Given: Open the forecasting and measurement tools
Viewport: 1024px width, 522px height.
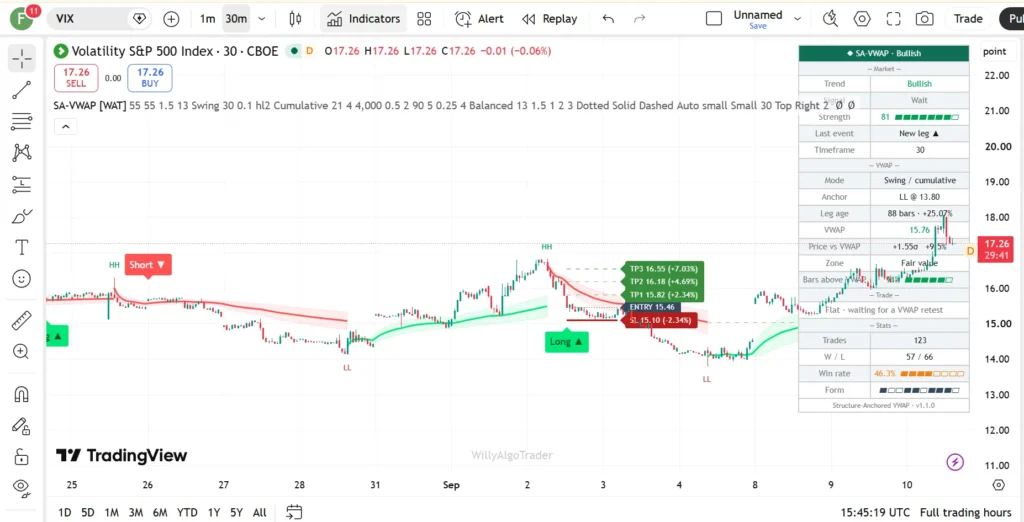Looking at the screenshot, I should pyautogui.click(x=22, y=185).
